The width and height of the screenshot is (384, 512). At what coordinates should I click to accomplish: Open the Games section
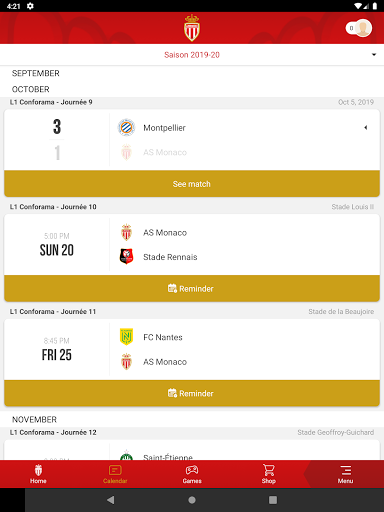coord(192,474)
